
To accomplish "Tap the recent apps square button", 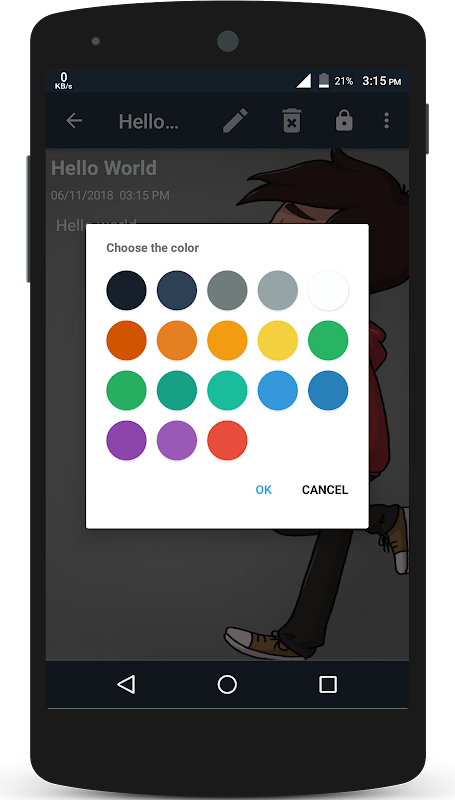I will (327, 684).
